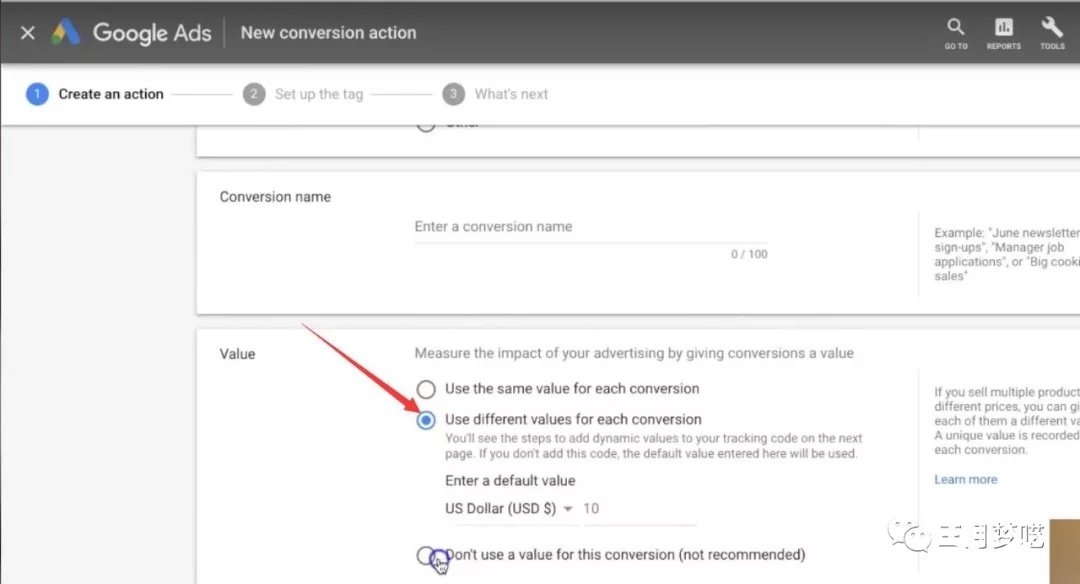Click the Google Ads logo
The width and height of the screenshot is (1080, 584).
(66, 33)
